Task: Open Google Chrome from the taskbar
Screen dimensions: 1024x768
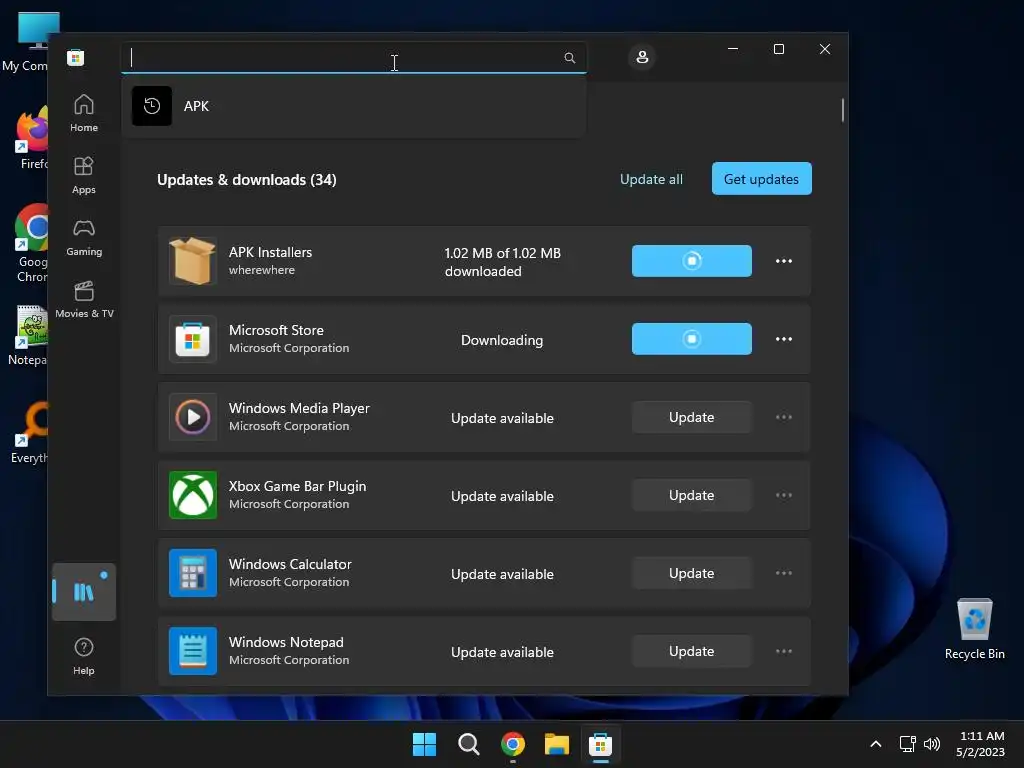Action: coord(513,744)
